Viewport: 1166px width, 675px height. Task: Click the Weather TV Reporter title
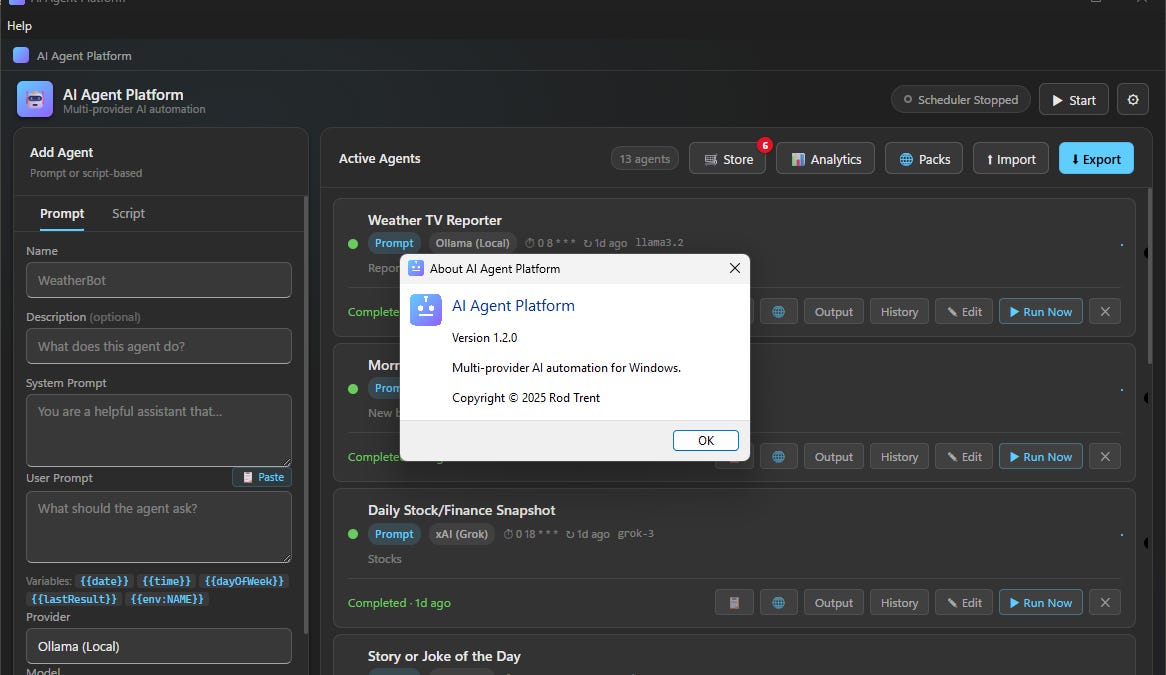(434, 220)
